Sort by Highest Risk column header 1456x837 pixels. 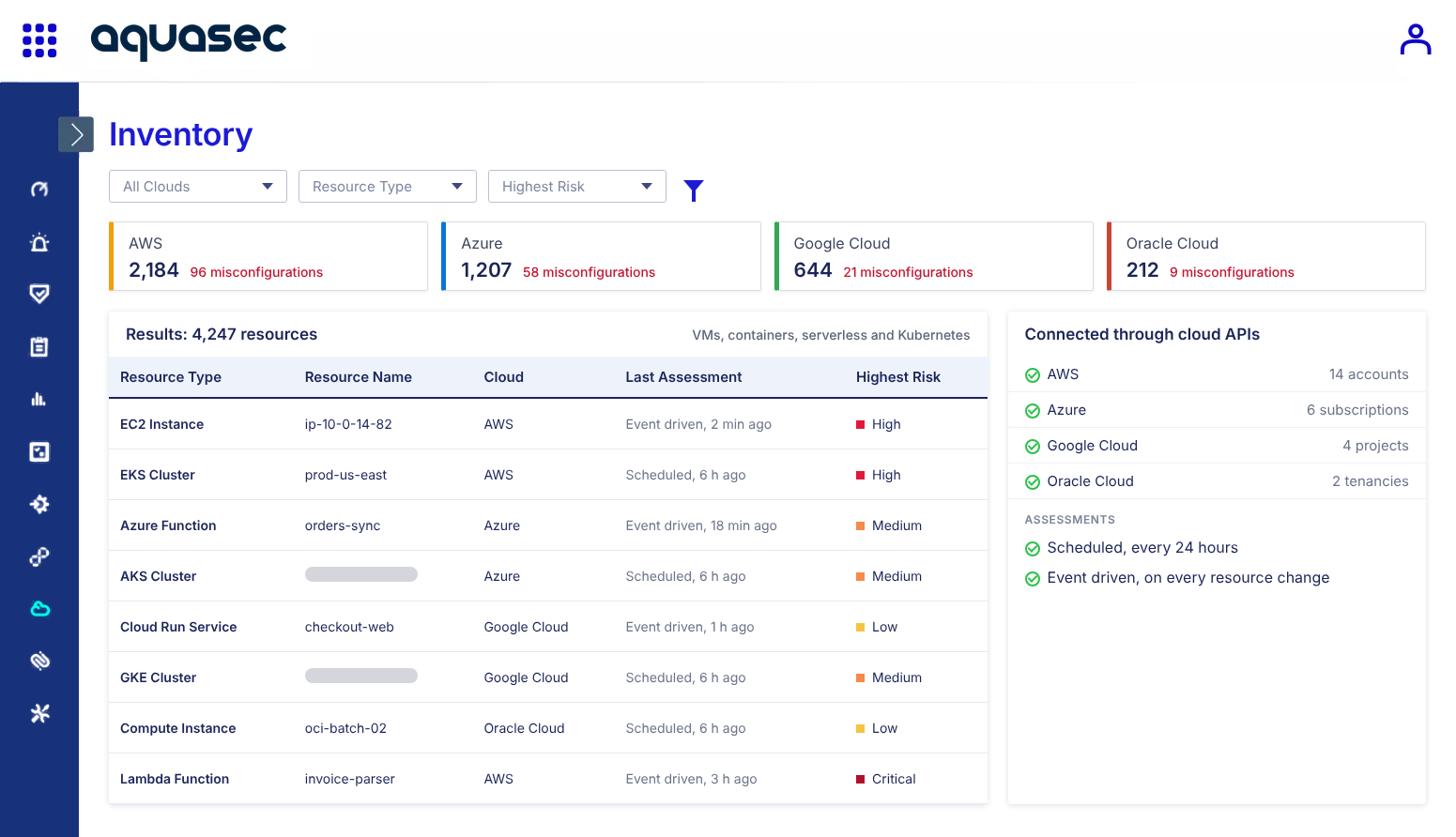(898, 376)
